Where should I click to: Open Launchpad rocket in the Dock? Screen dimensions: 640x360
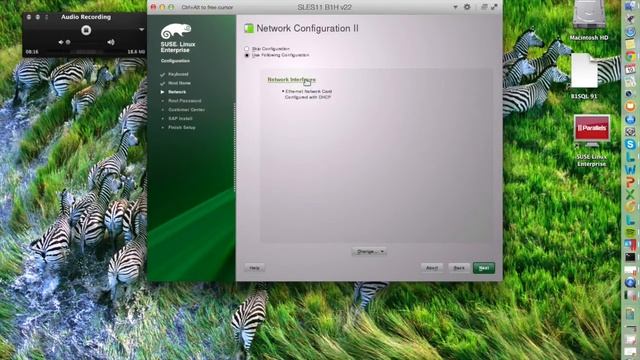point(630,18)
